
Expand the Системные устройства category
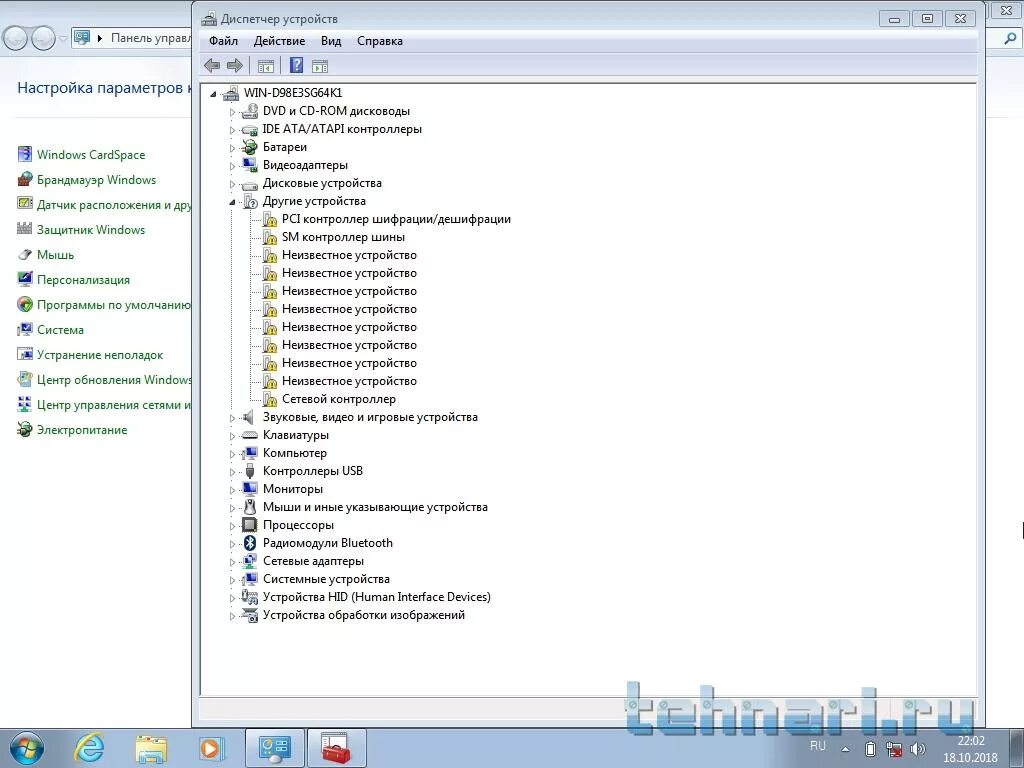pos(232,580)
